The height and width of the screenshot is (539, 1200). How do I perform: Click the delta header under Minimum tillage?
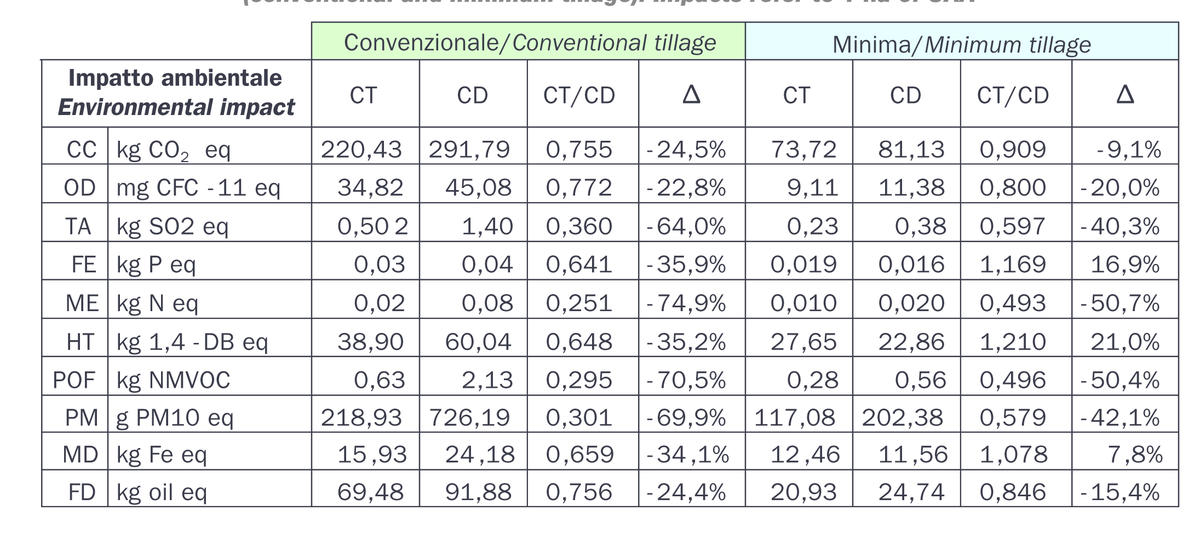tap(1124, 95)
